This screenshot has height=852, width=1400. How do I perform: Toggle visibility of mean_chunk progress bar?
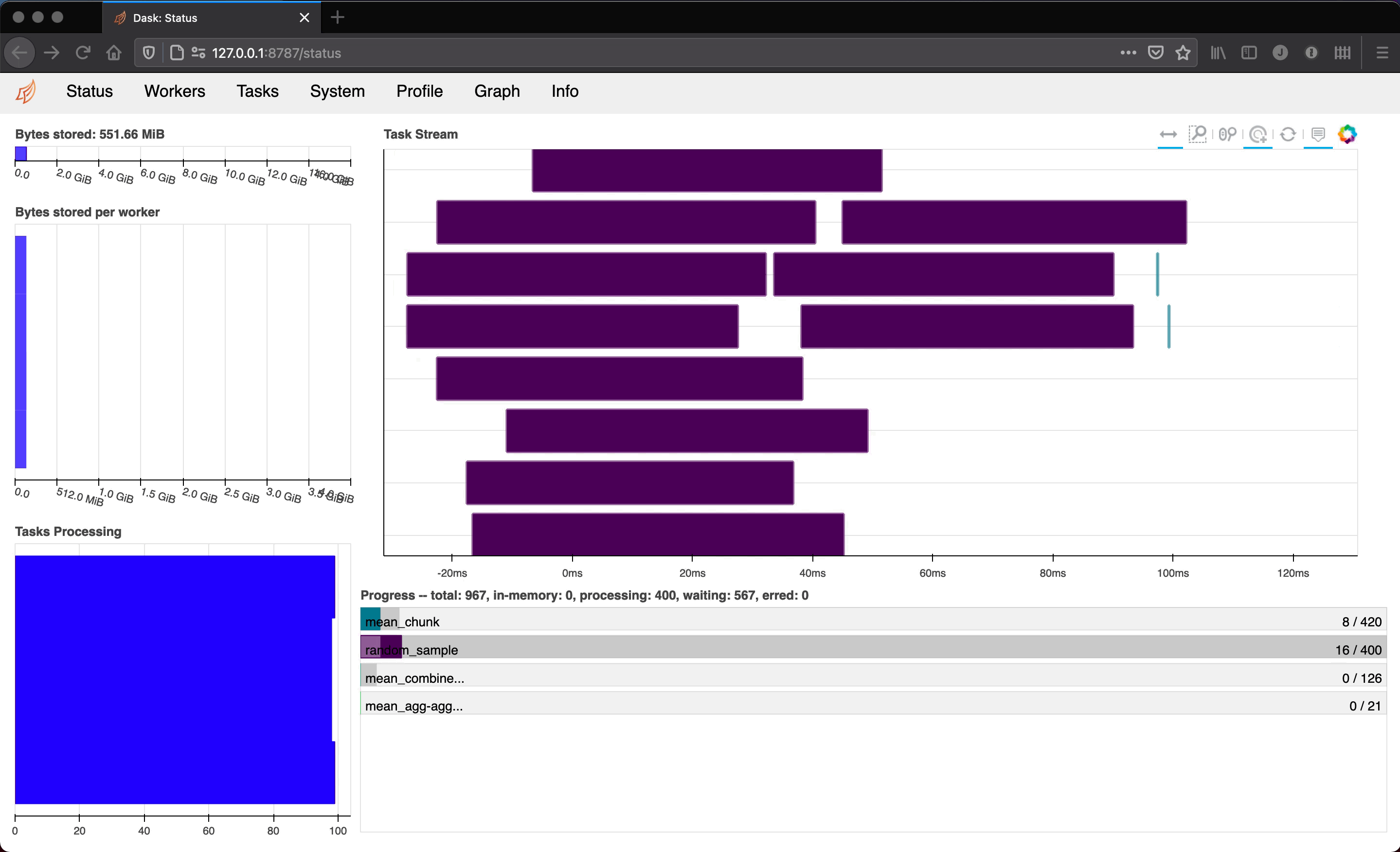click(x=370, y=620)
